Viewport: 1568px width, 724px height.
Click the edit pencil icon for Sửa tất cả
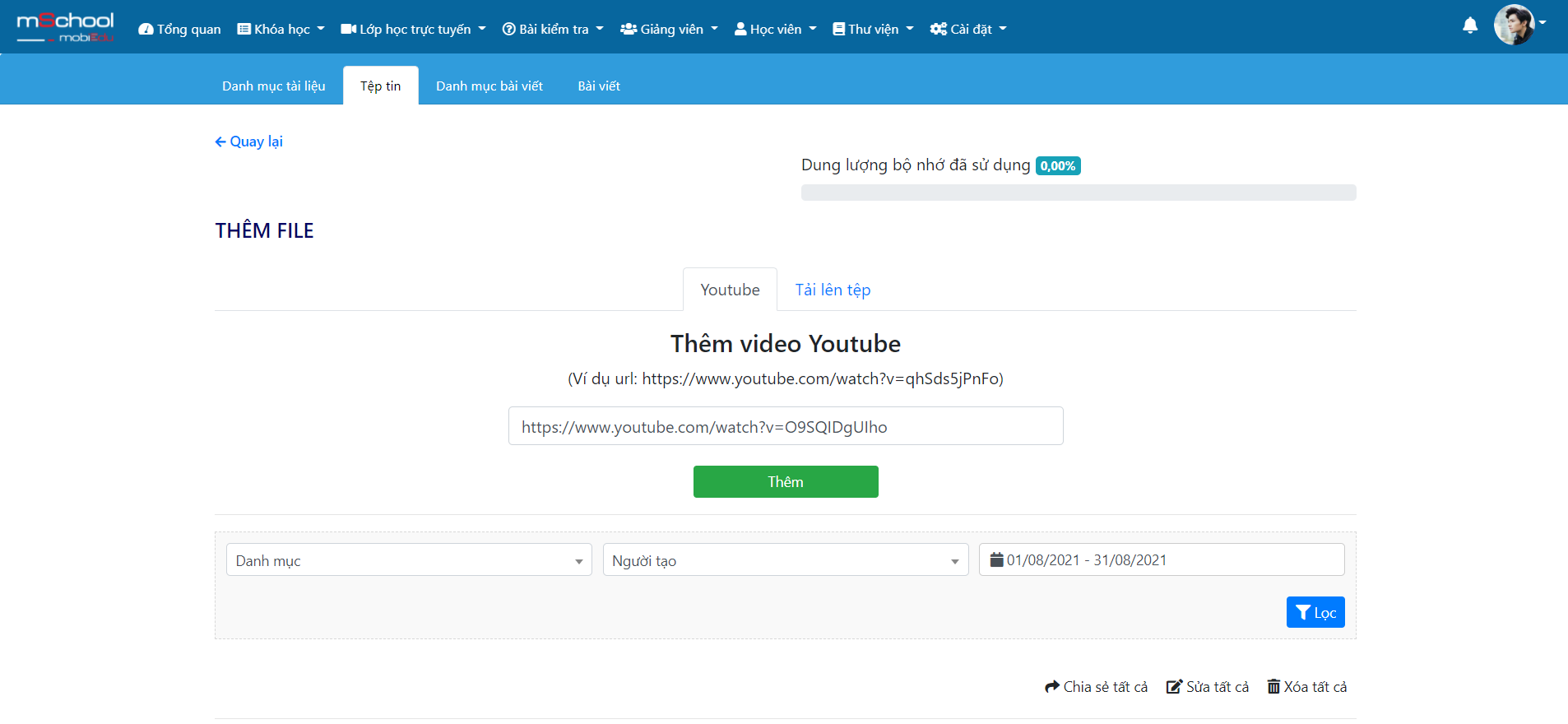pyautogui.click(x=1174, y=686)
